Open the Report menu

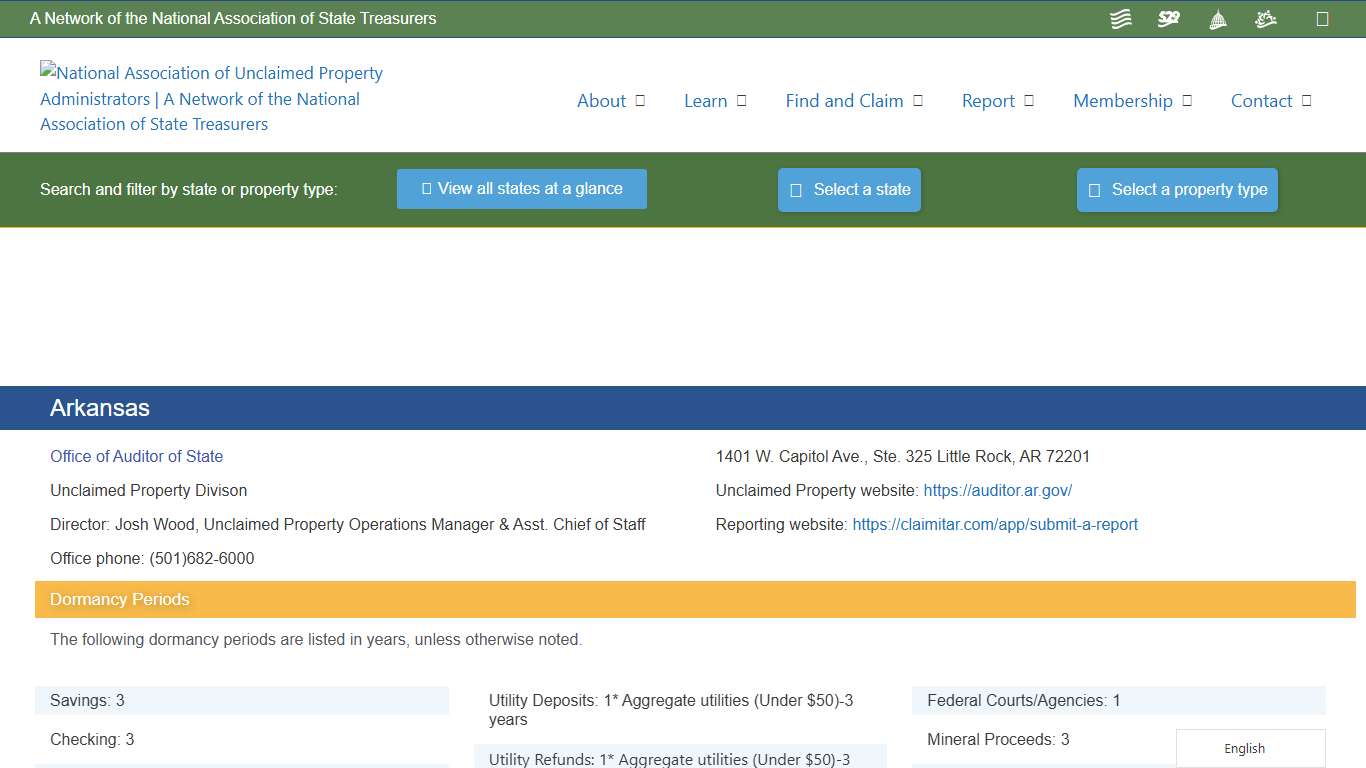click(988, 101)
